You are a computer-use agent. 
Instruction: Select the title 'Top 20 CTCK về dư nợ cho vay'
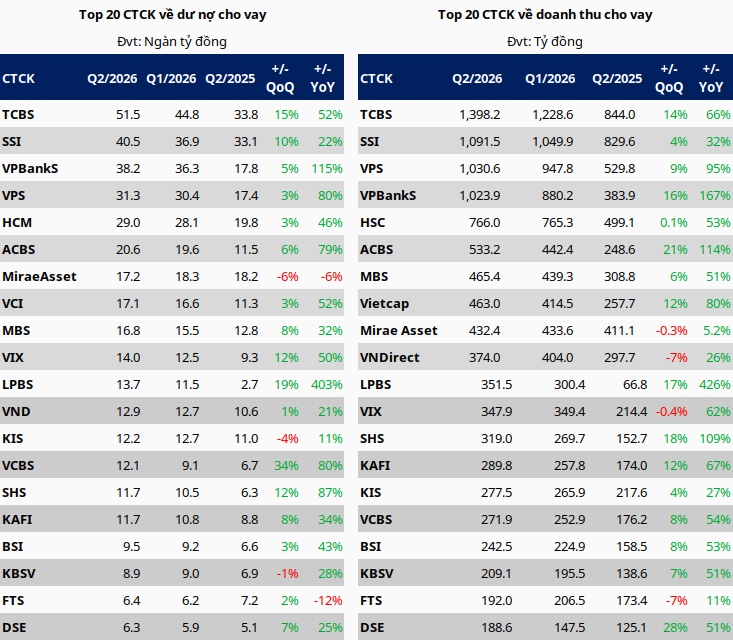tap(172, 15)
